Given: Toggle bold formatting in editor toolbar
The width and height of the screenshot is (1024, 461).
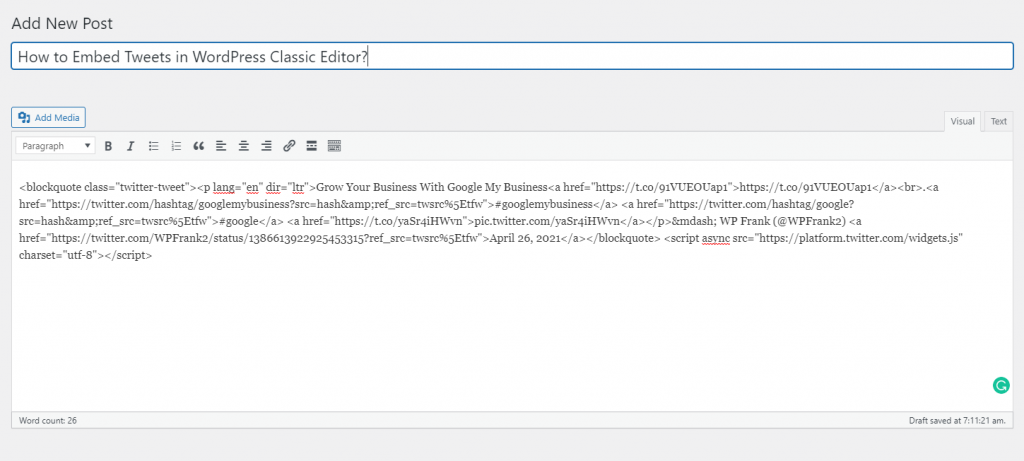Looking at the screenshot, I should [108, 146].
